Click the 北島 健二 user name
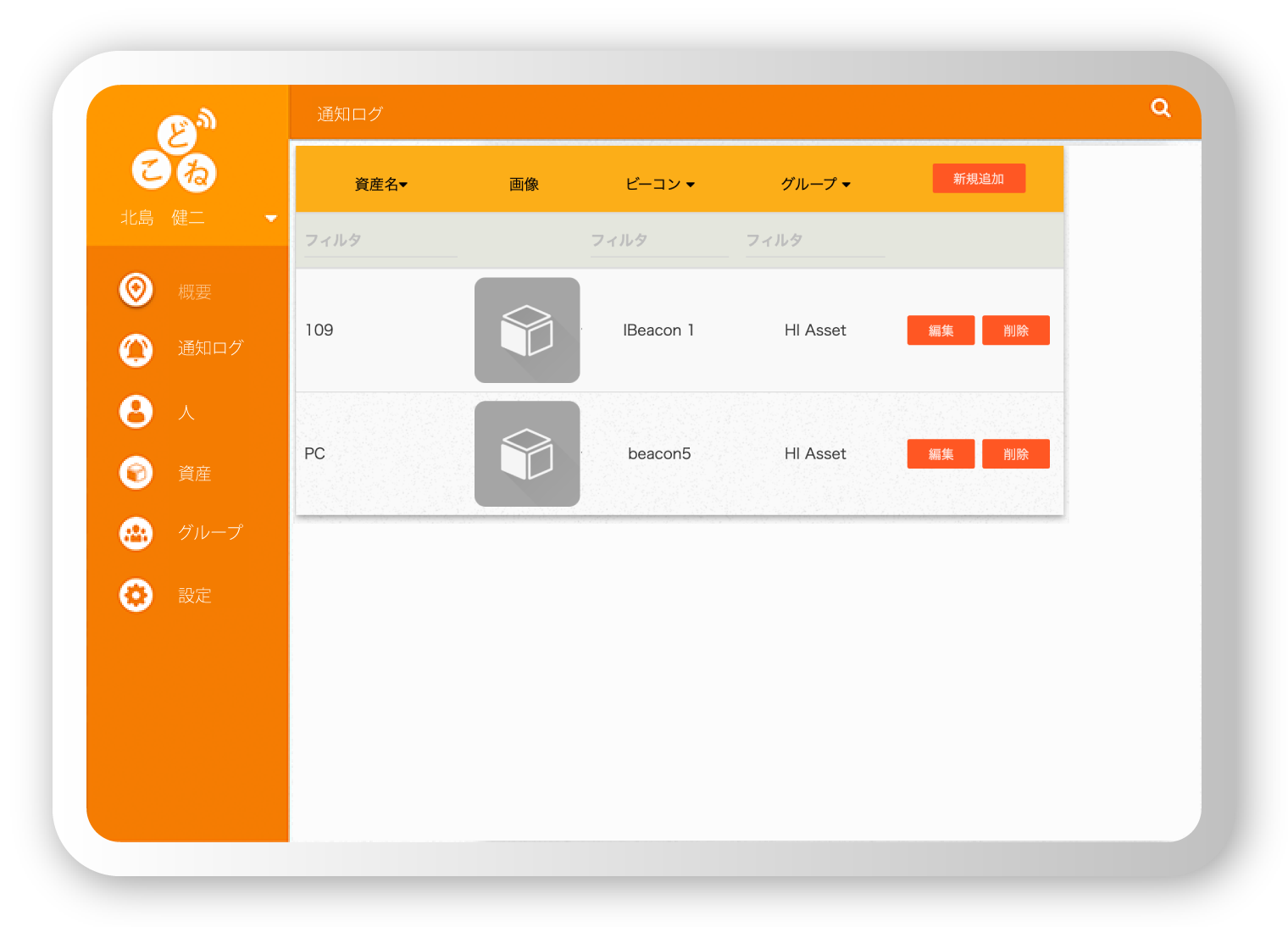Image resolution: width=1288 pixels, height=927 pixels. pyautogui.click(x=163, y=218)
